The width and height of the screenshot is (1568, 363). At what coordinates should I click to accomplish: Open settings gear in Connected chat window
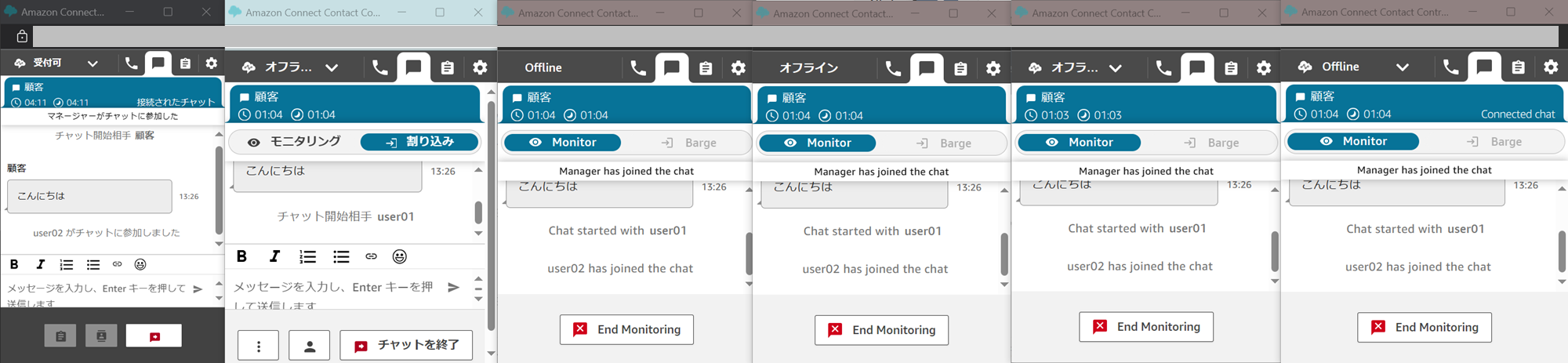(x=1551, y=67)
